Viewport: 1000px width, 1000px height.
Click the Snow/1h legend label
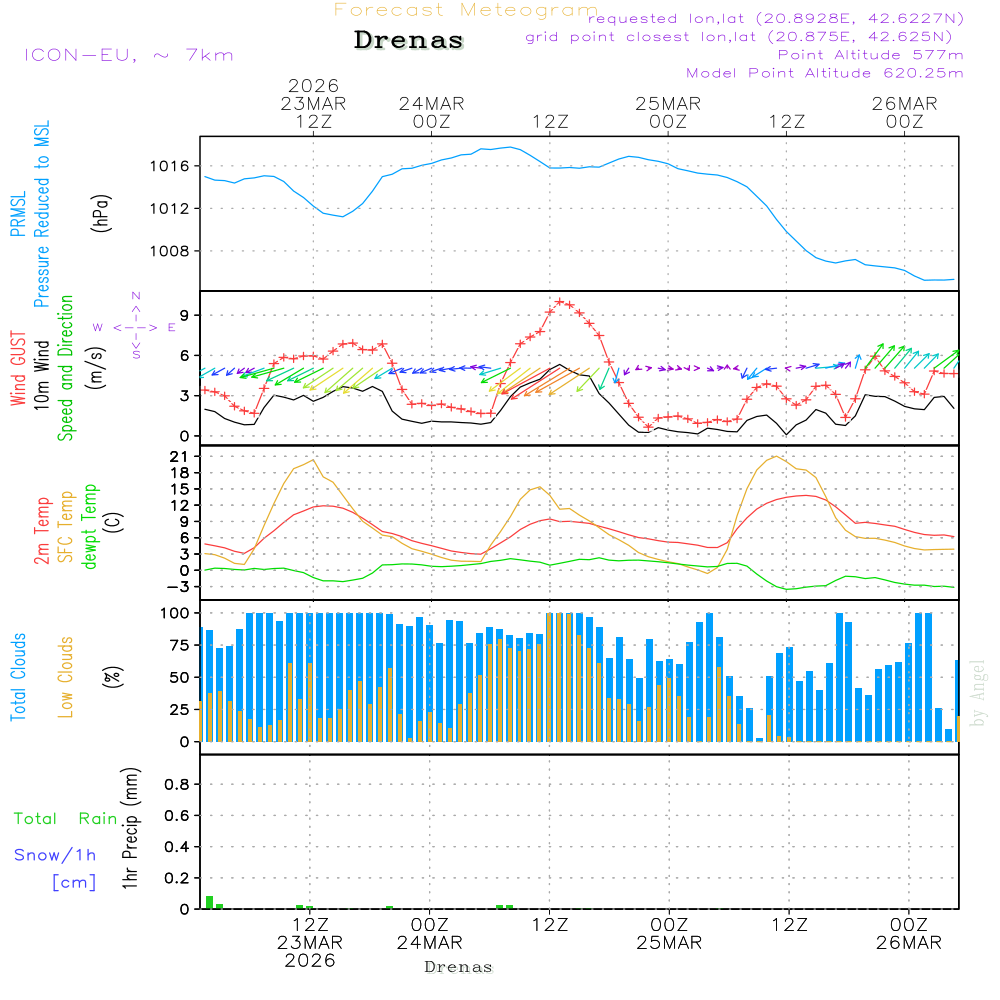tap(56, 855)
